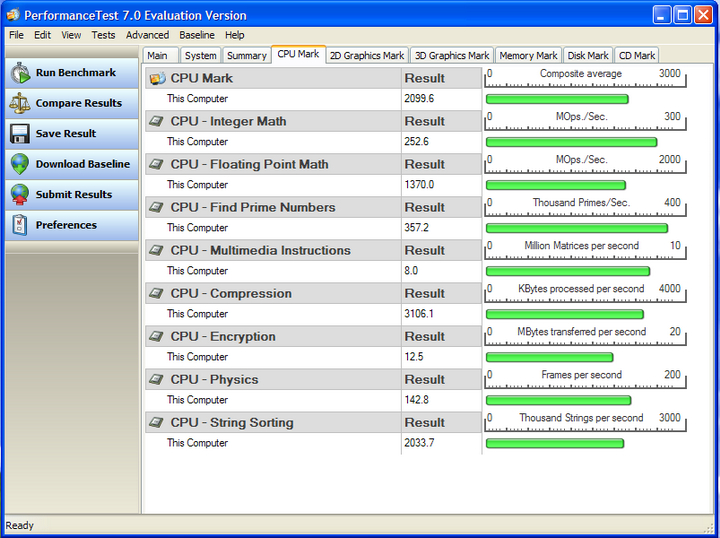Click the String Sorting result value 2033.7
Image resolution: width=720 pixels, height=538 pixels.
(x=419, y=443)
